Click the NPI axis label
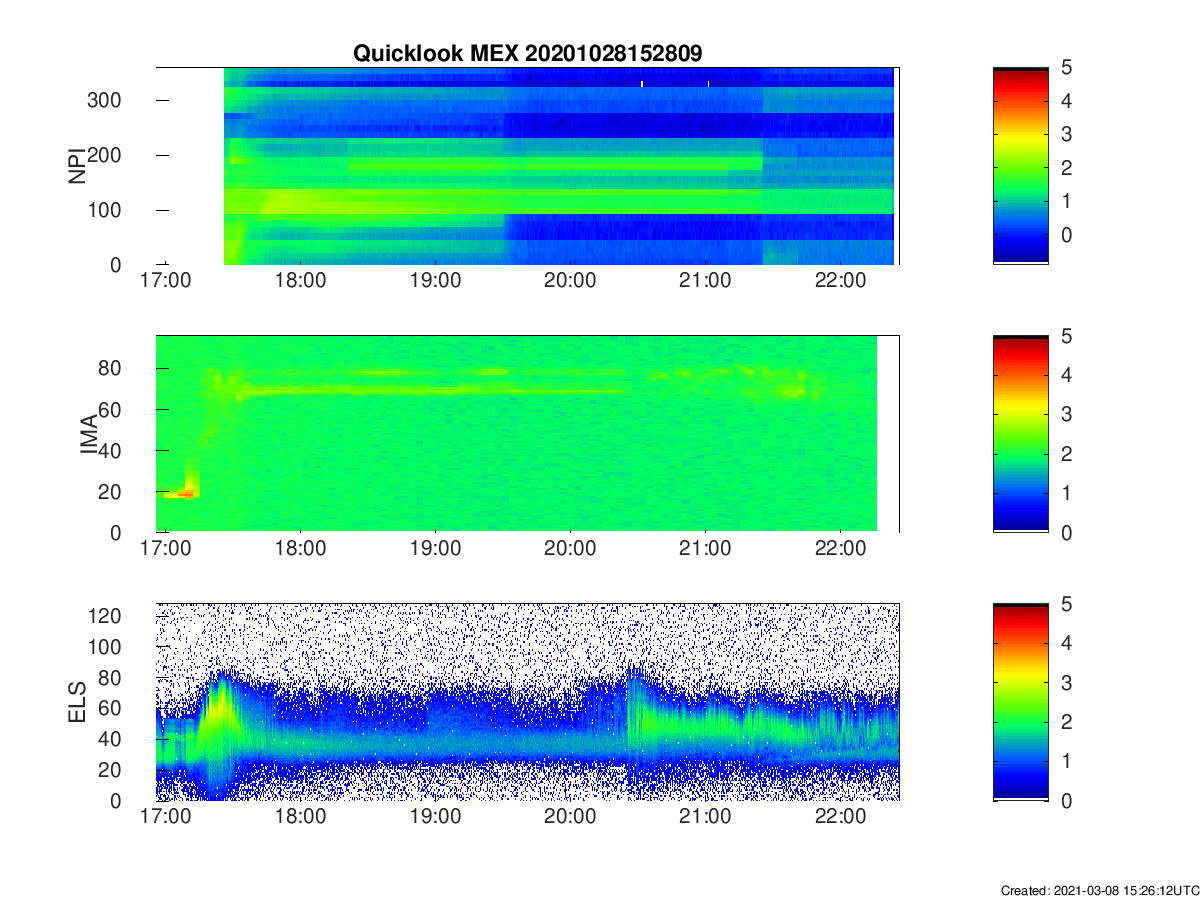Screen dimensions: 1200x900 76,166
